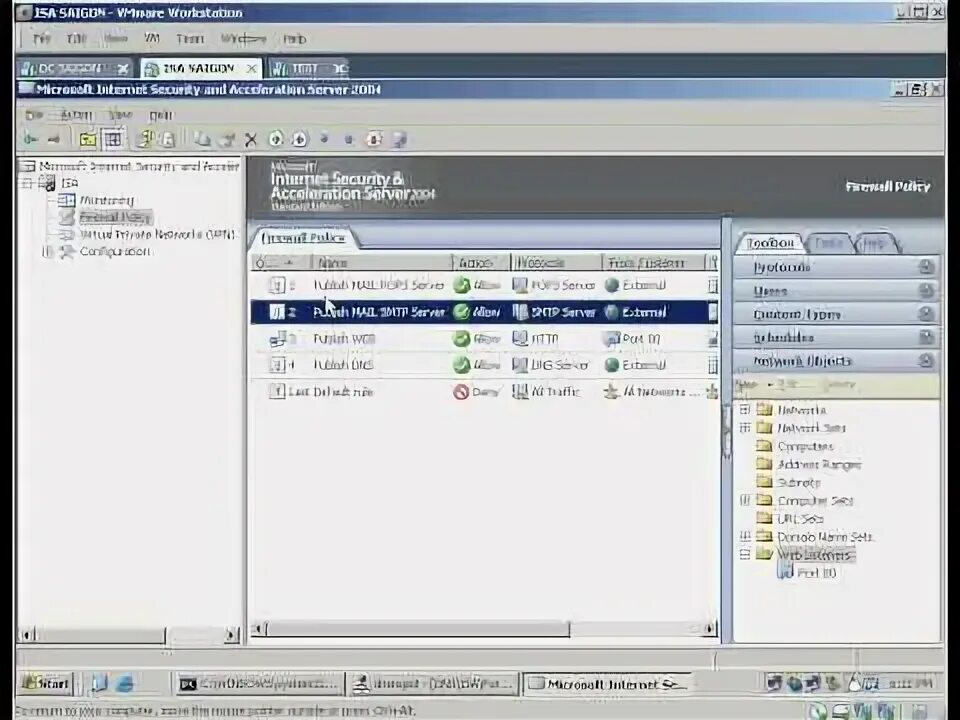Click the Action column header
Image resolution: width=960 pixels, height=720 pixels.
tap(481, 263)
